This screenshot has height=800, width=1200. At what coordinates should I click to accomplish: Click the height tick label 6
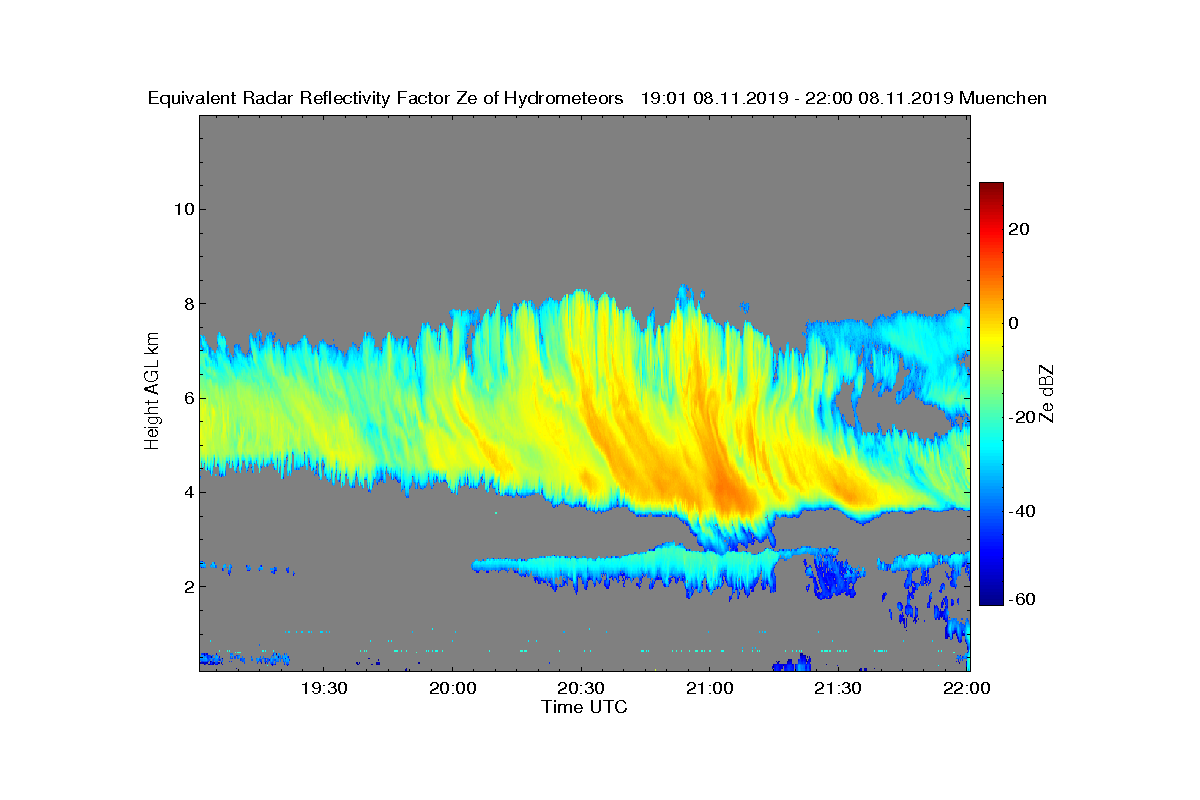(187, 398)
